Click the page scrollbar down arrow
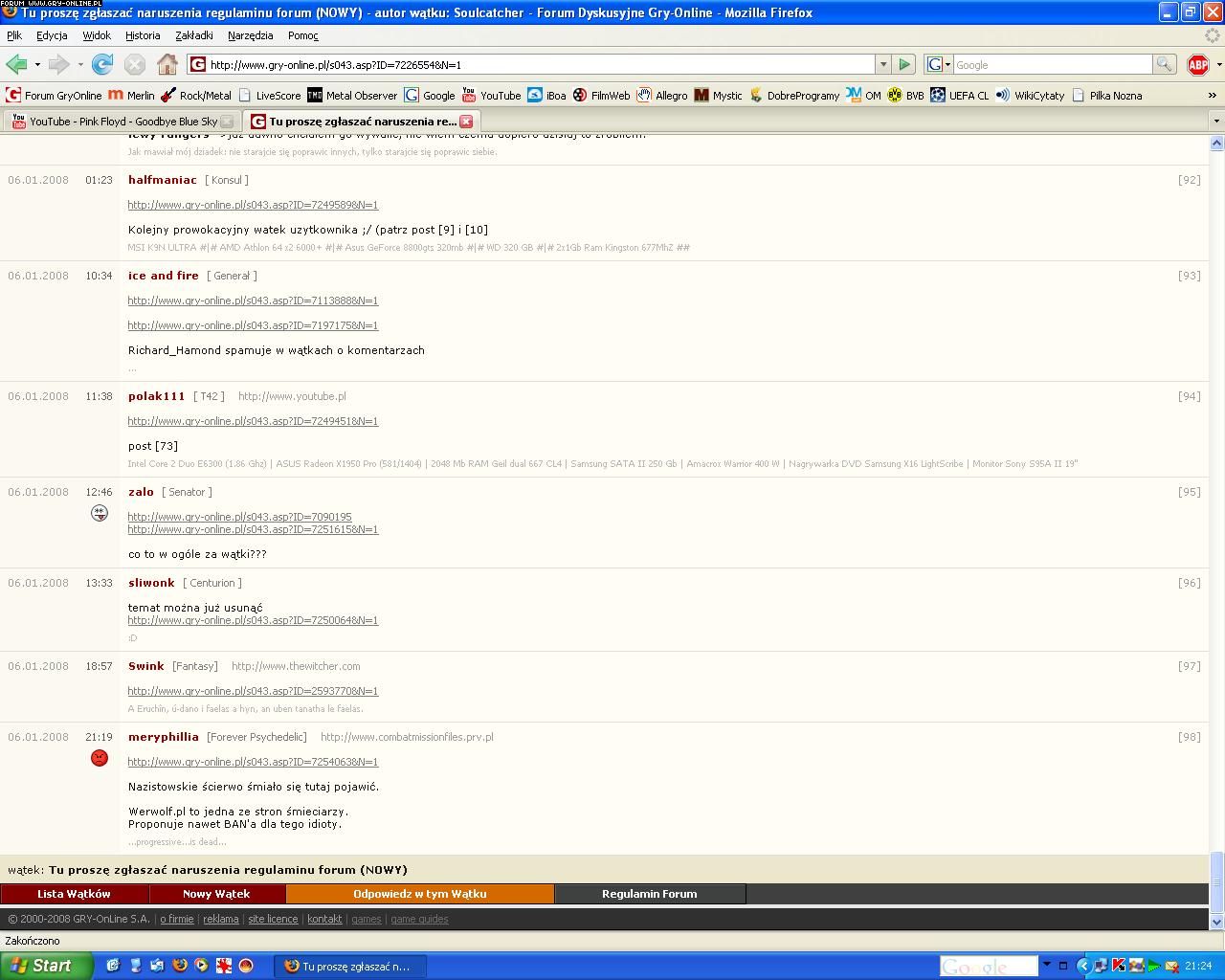 [1216, 922]
